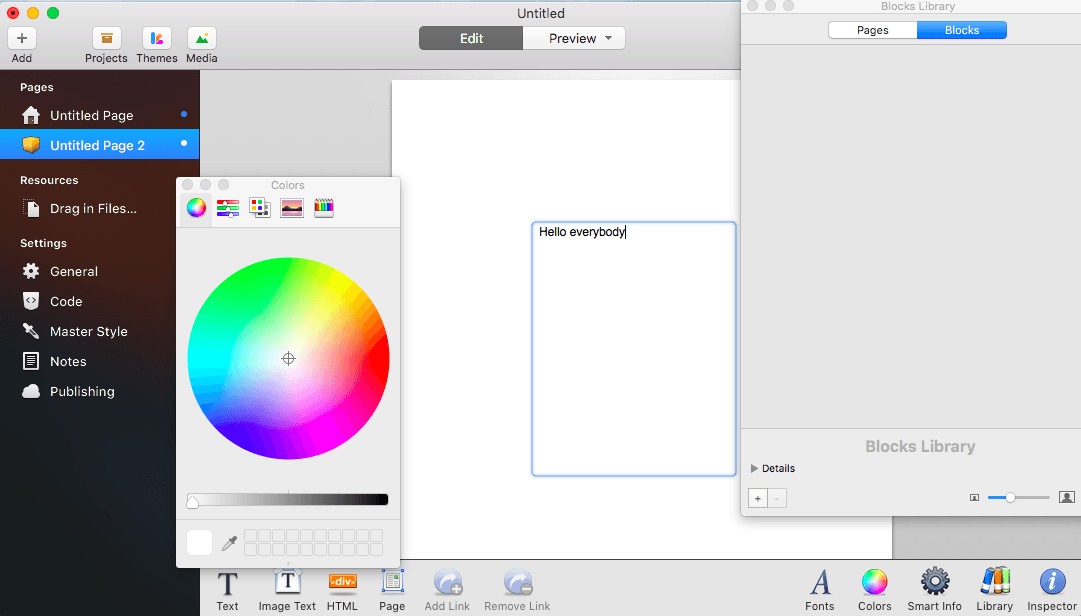The image size is (1081, 616).
Task: Open the Preview dropdown arrow
Action: pos(609,39)
